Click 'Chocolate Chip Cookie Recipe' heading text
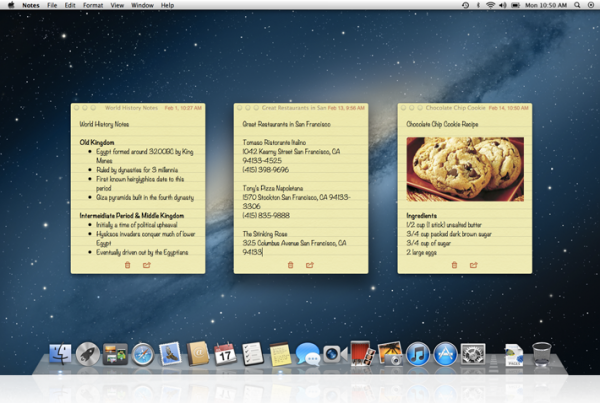 coord(442,124)
